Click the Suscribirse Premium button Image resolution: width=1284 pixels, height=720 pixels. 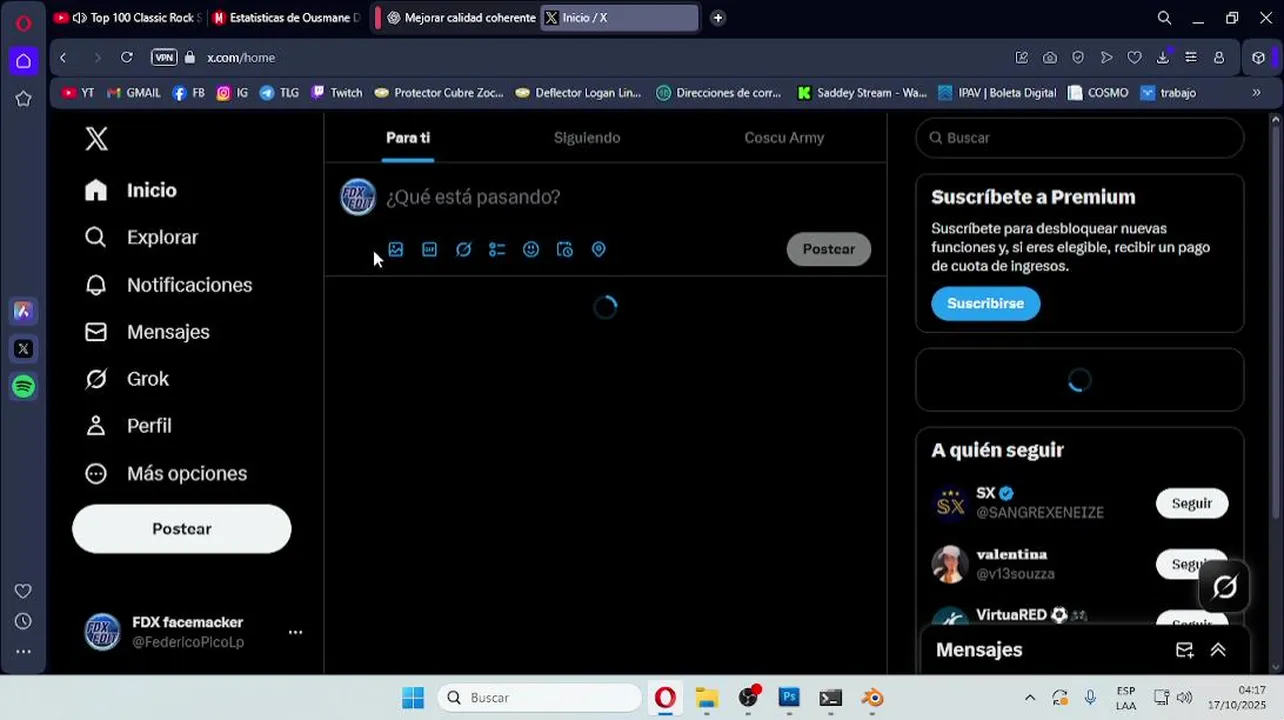click(986, 303)
